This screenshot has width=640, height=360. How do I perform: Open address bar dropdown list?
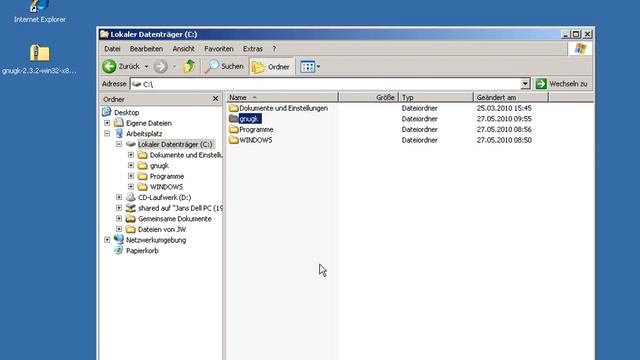525,84
